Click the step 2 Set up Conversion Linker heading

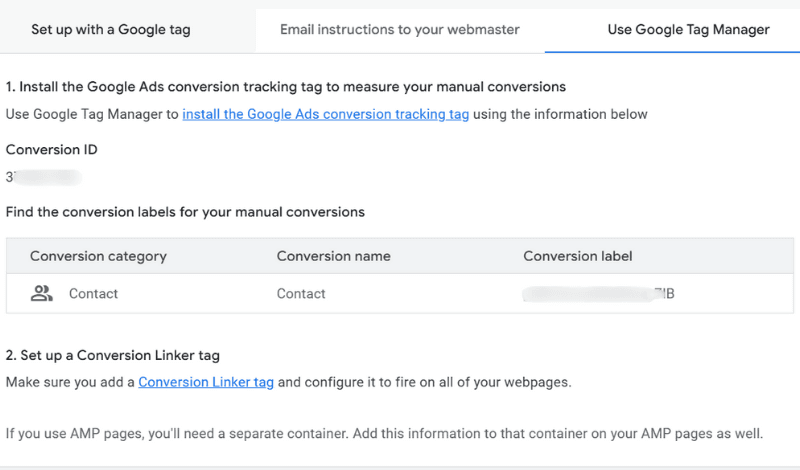tap(113, 355)
